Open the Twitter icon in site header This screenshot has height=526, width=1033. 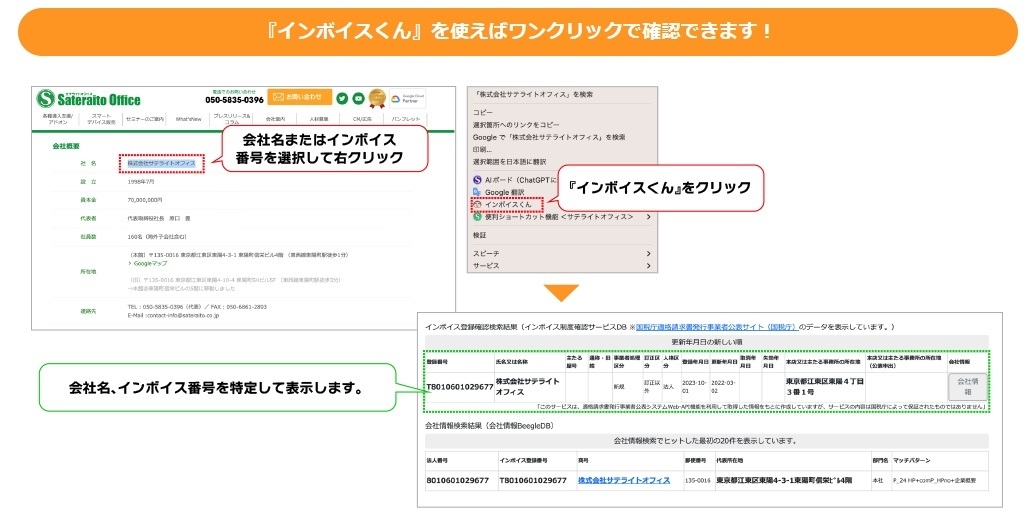point(342,98)
